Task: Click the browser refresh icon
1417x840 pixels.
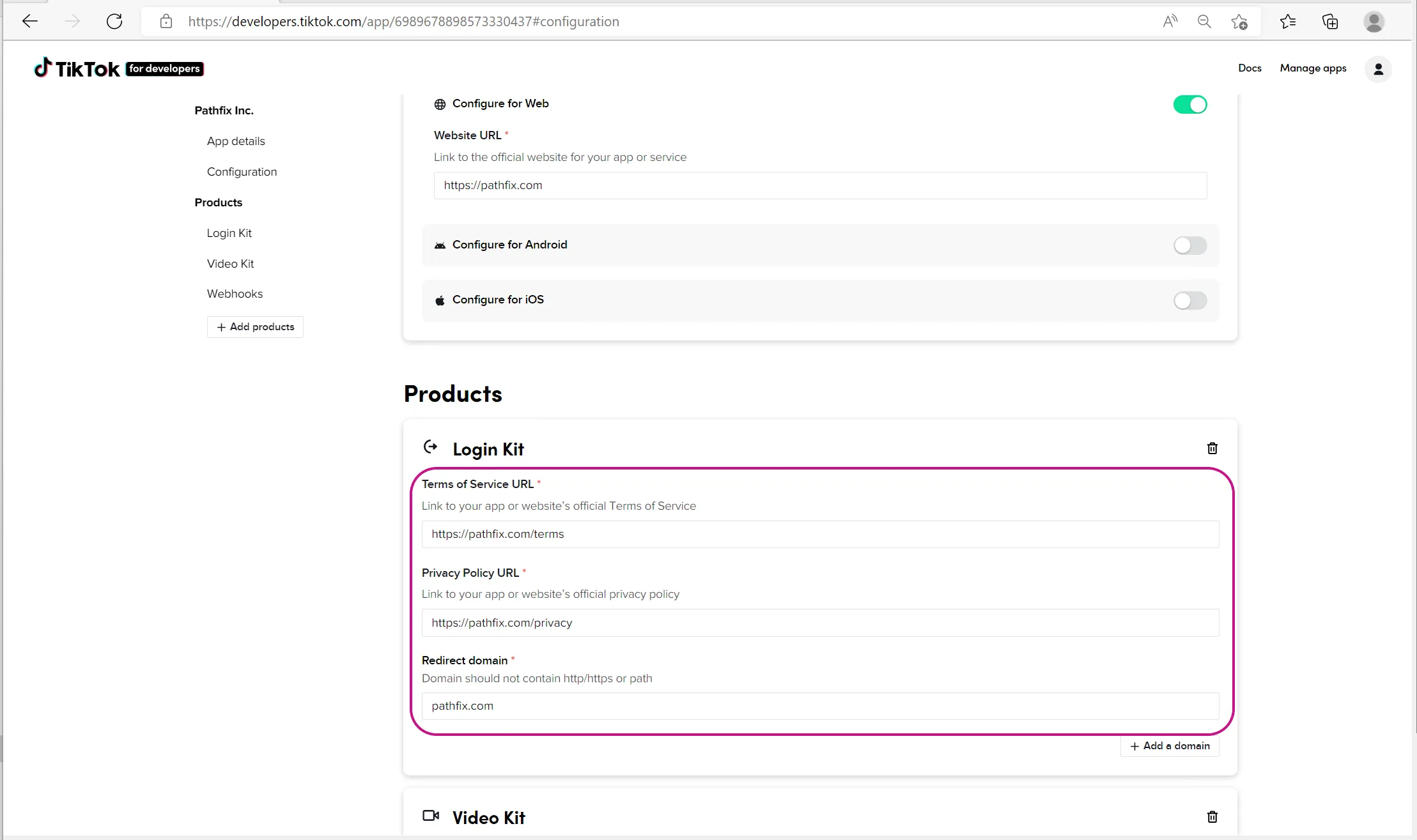Action: point(114,22)
